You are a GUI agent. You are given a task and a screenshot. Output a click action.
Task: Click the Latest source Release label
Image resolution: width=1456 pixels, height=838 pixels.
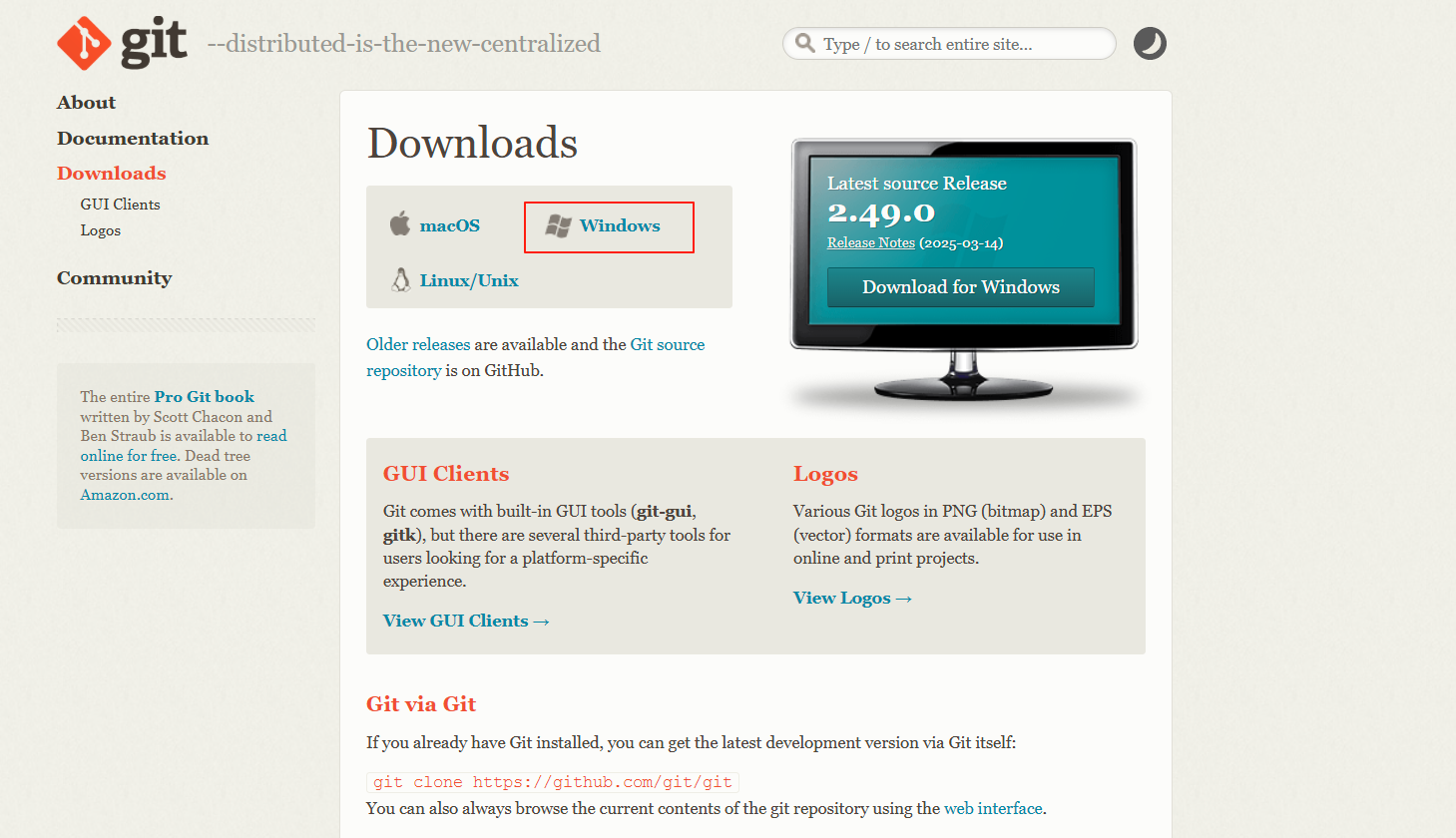[x=917, y=184]
